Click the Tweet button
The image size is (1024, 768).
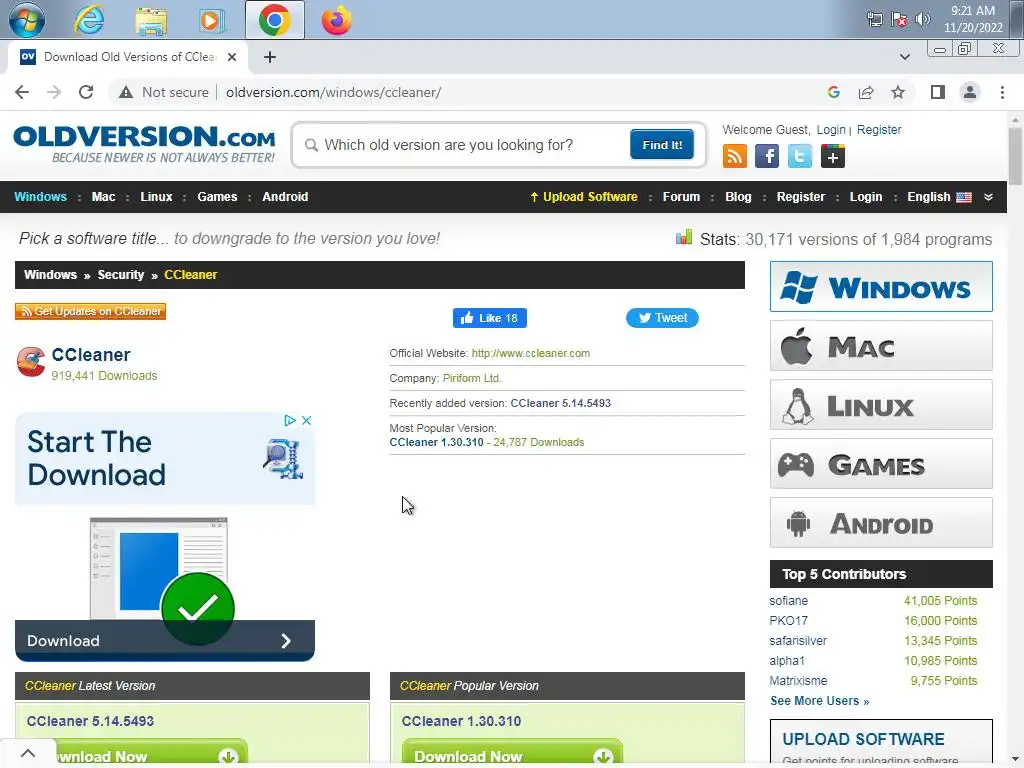click(x=662, y=318)
